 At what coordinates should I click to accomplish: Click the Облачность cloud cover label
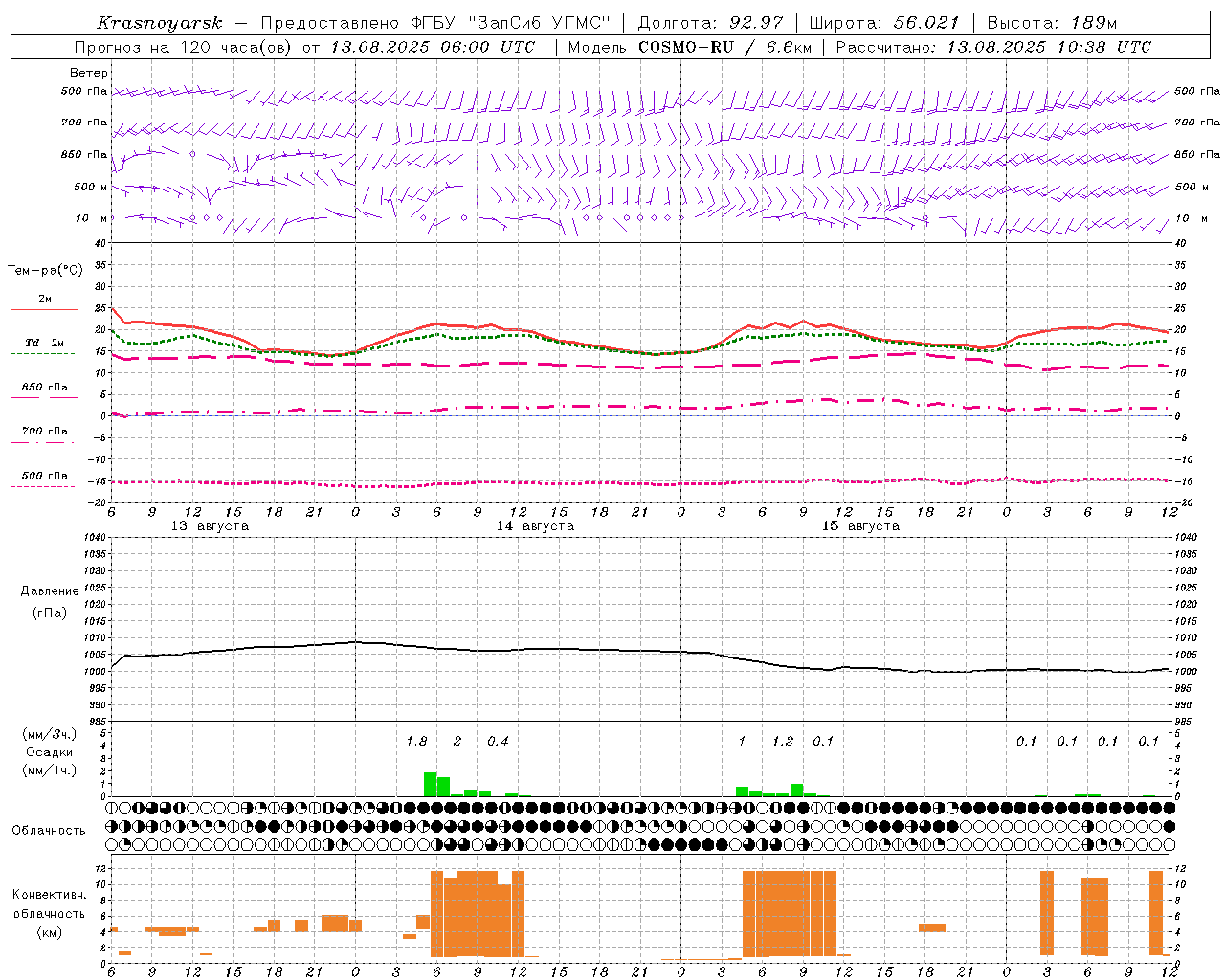(x=49, y=831)
